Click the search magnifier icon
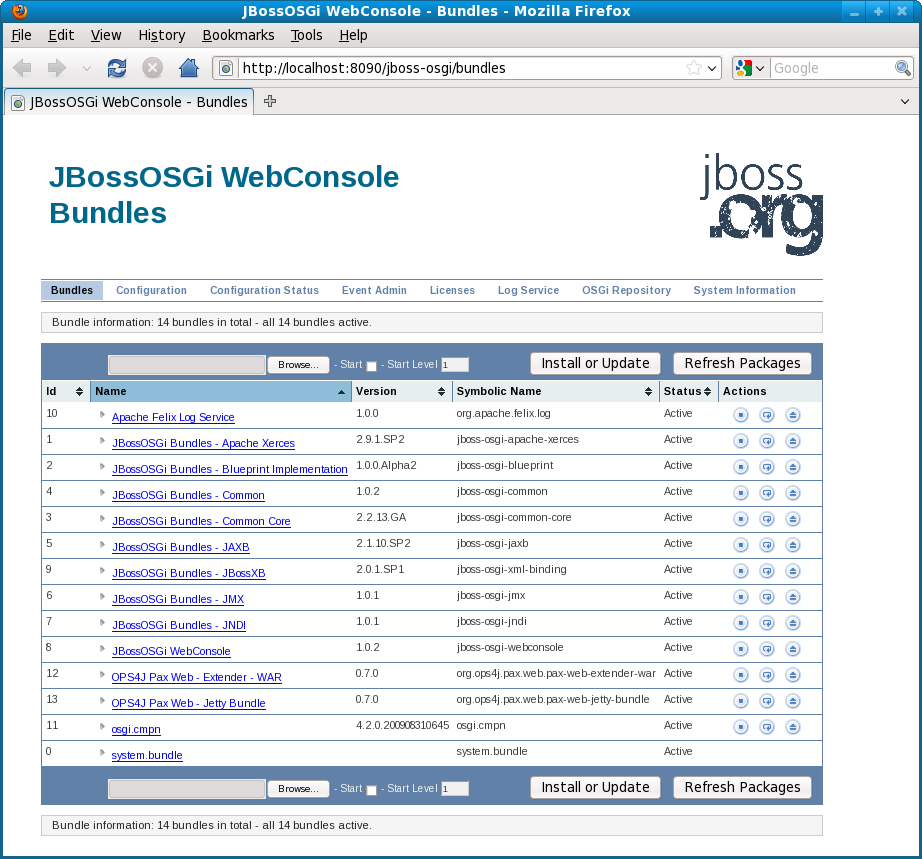The image size is (922, 859). click(902, 68)
